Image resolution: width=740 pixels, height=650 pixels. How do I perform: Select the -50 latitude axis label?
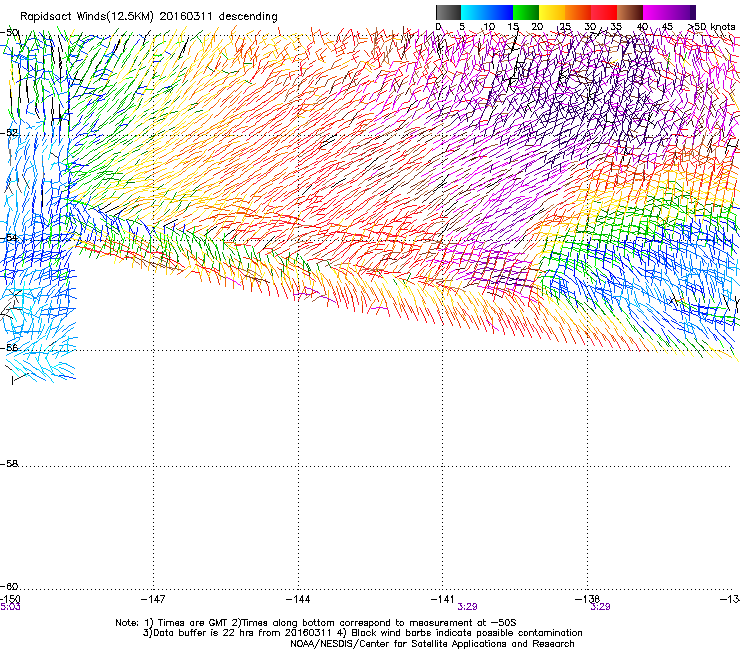pos(9,33)
